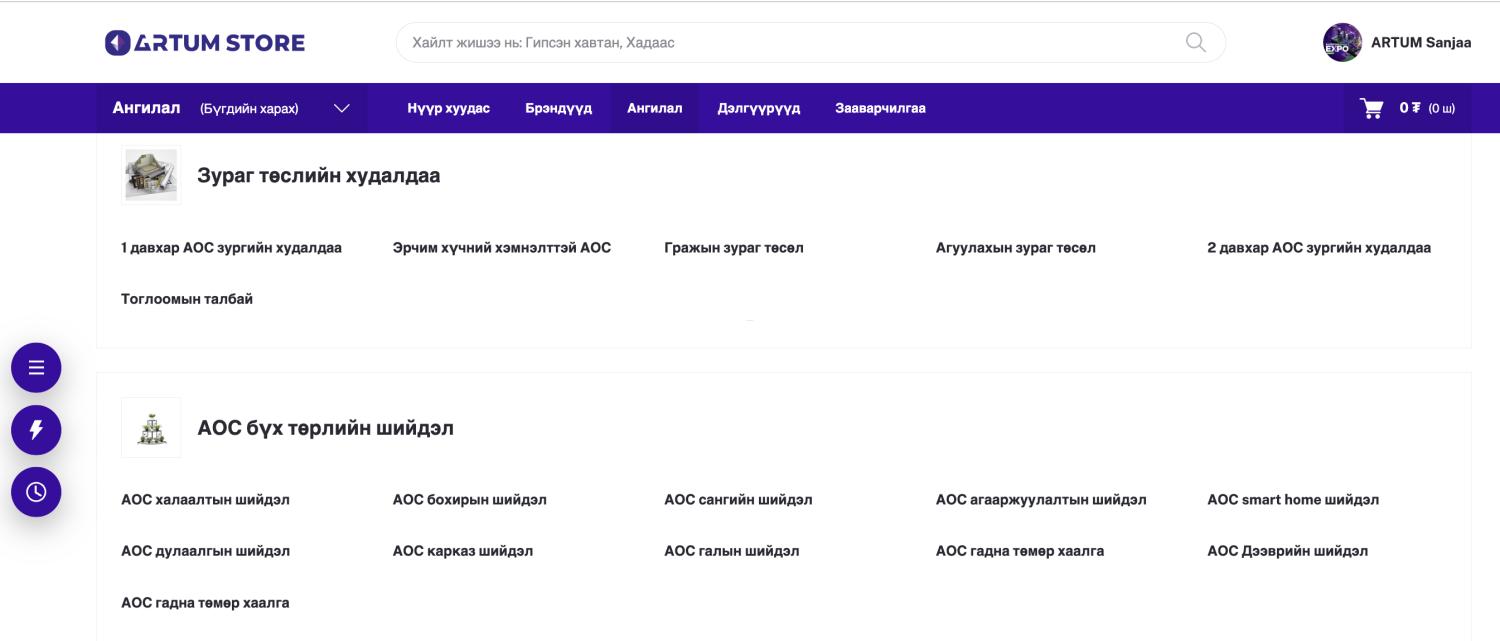Click the floating lightning bolt button
The height and width of the screenshot is (641, 1500).
coord(36,430)
